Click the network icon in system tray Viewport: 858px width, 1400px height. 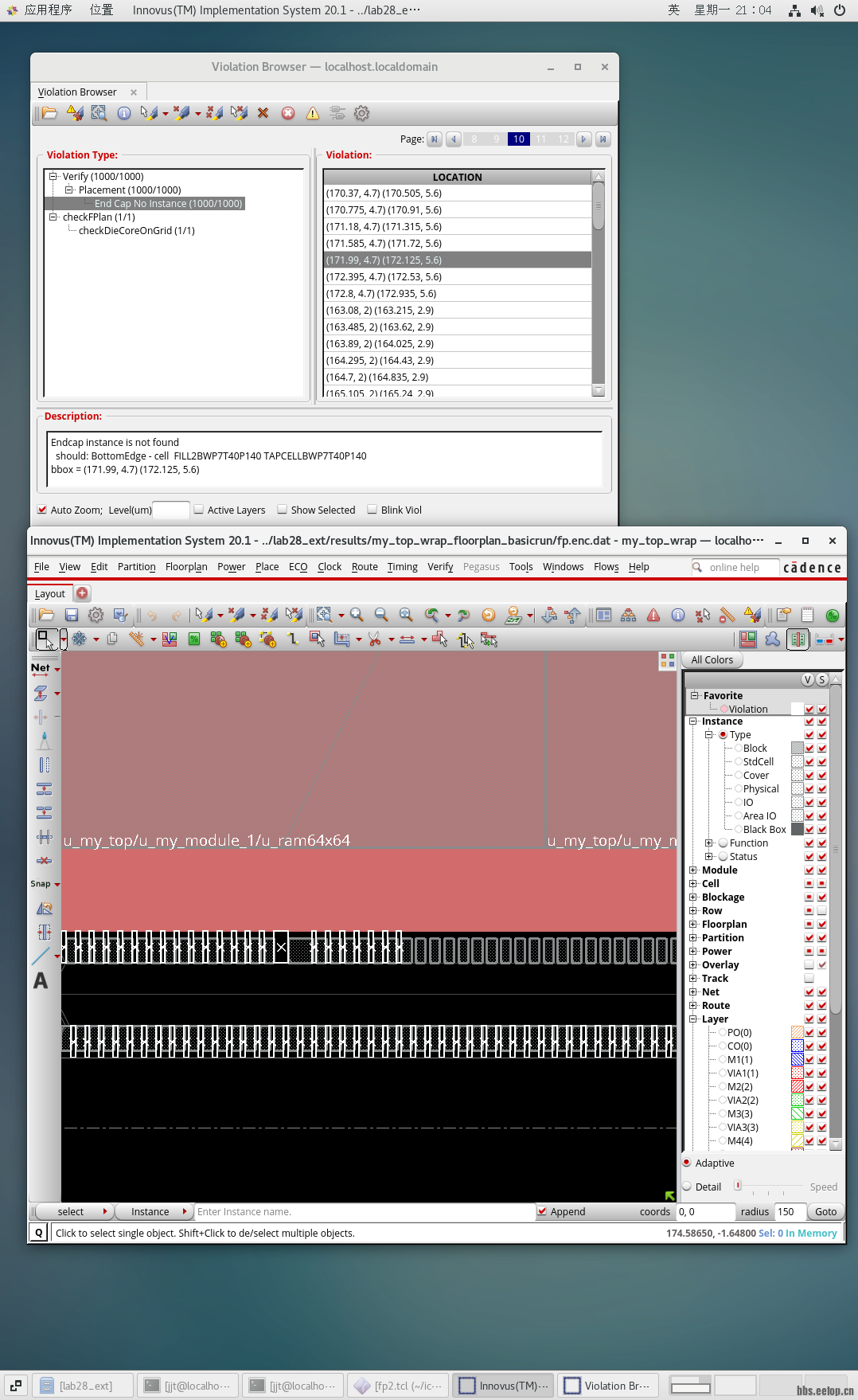pyautogui.click(x=794, y=10)
